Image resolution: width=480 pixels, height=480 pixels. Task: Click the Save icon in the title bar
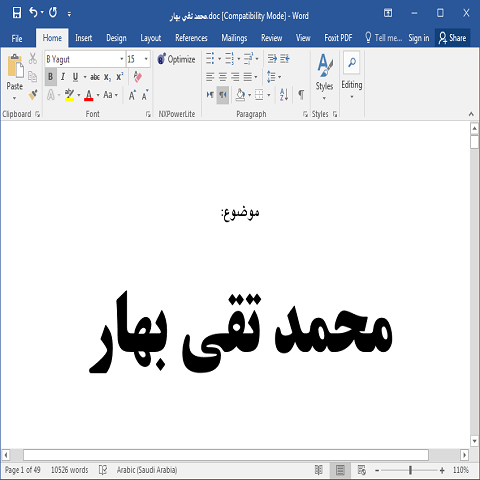coord(17,13)
